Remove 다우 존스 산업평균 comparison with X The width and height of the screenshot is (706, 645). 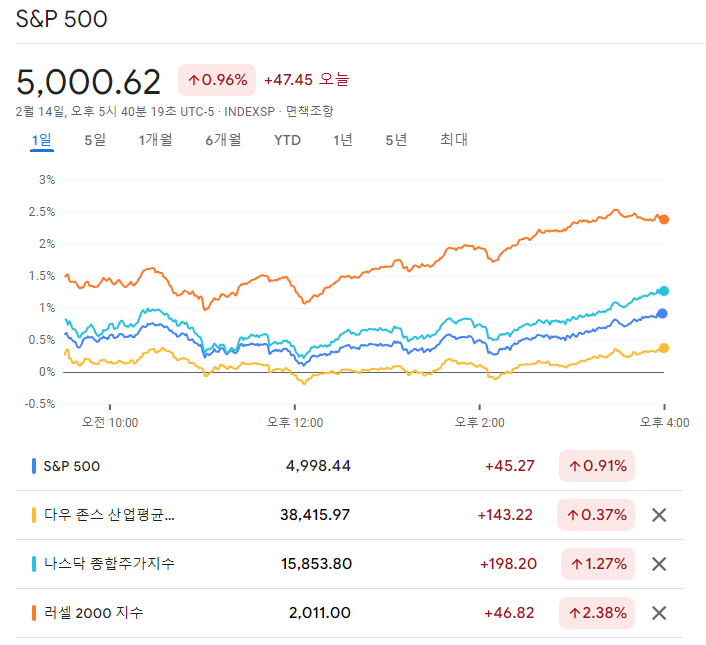(659, 515)
